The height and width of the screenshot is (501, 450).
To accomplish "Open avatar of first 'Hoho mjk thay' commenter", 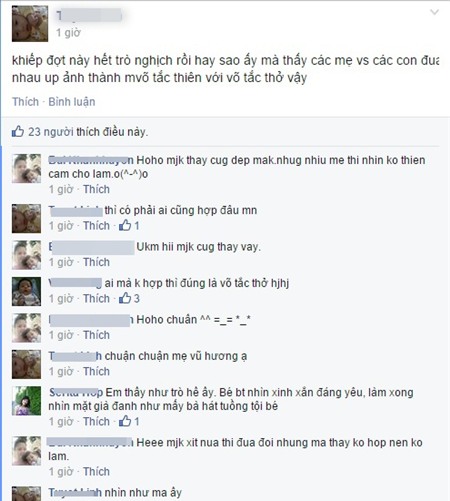I will tap(27, 169).
